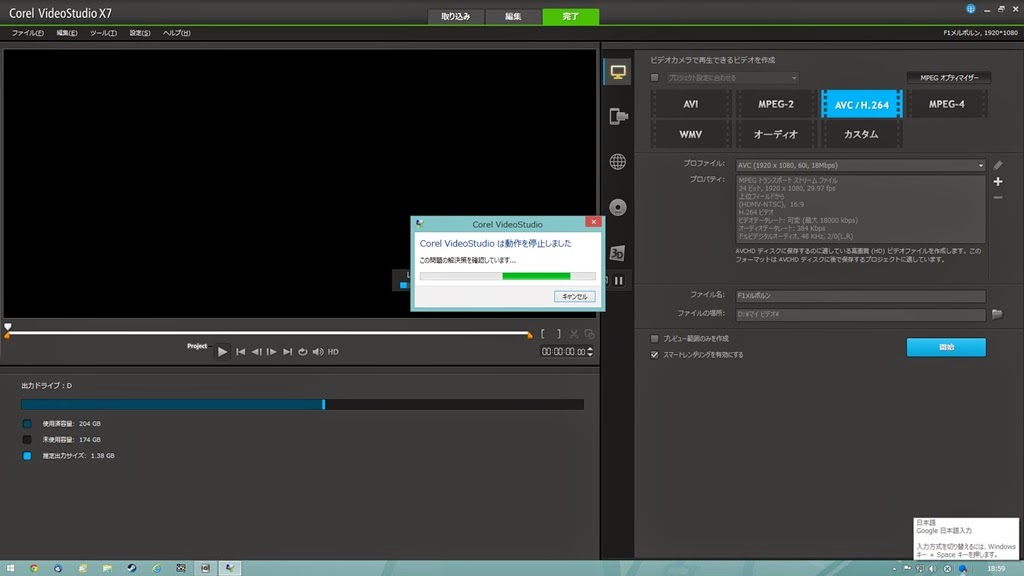
Task: Open the project settings match dropdown
Action: pyautogui.click(x=732, y=78)
